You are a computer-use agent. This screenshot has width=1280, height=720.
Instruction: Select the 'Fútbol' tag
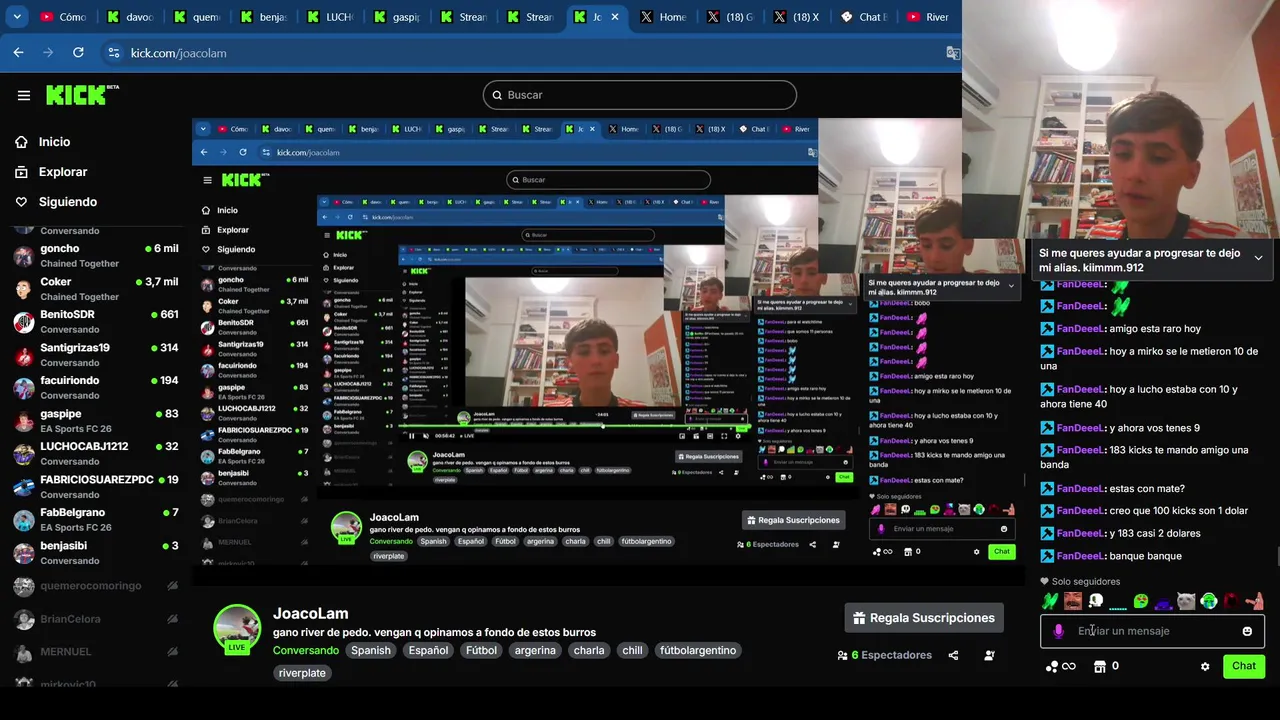click(x=481, y=650)
